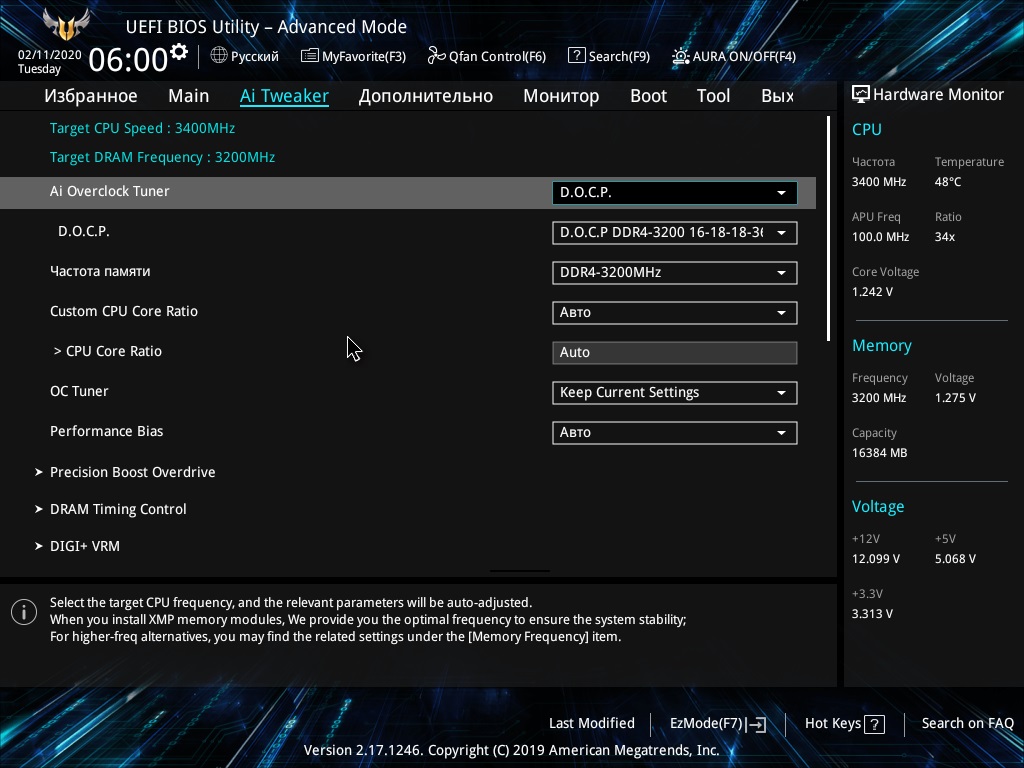Open the Custom CPU Core Ratio dropdown

[x=675, y=312]
